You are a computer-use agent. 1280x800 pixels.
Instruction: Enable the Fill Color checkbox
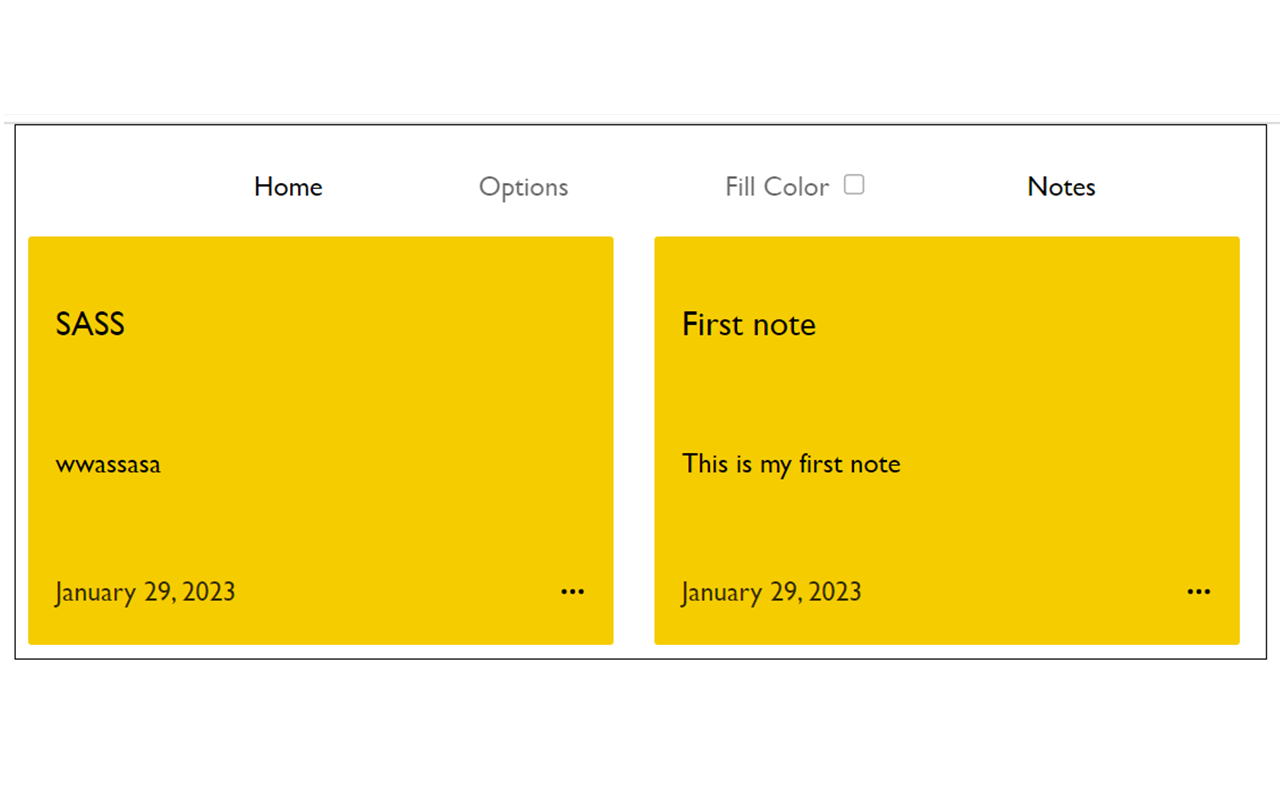[x=854, y=185]
